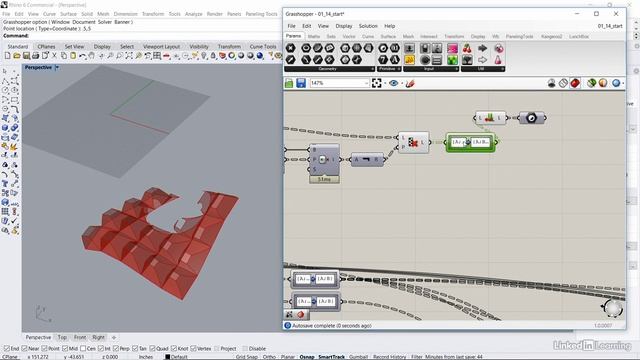Click the Grasshopper zoom extents icon

(377, 83)
